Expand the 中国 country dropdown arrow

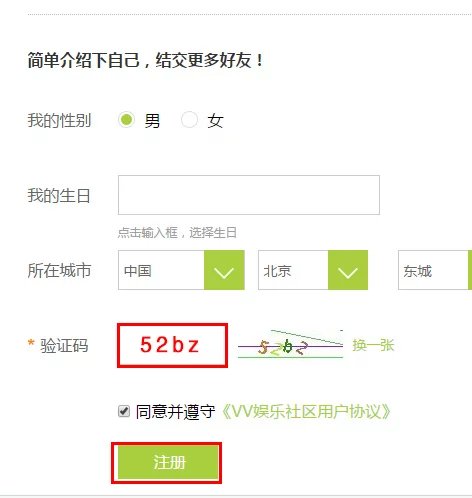[224, 270]
